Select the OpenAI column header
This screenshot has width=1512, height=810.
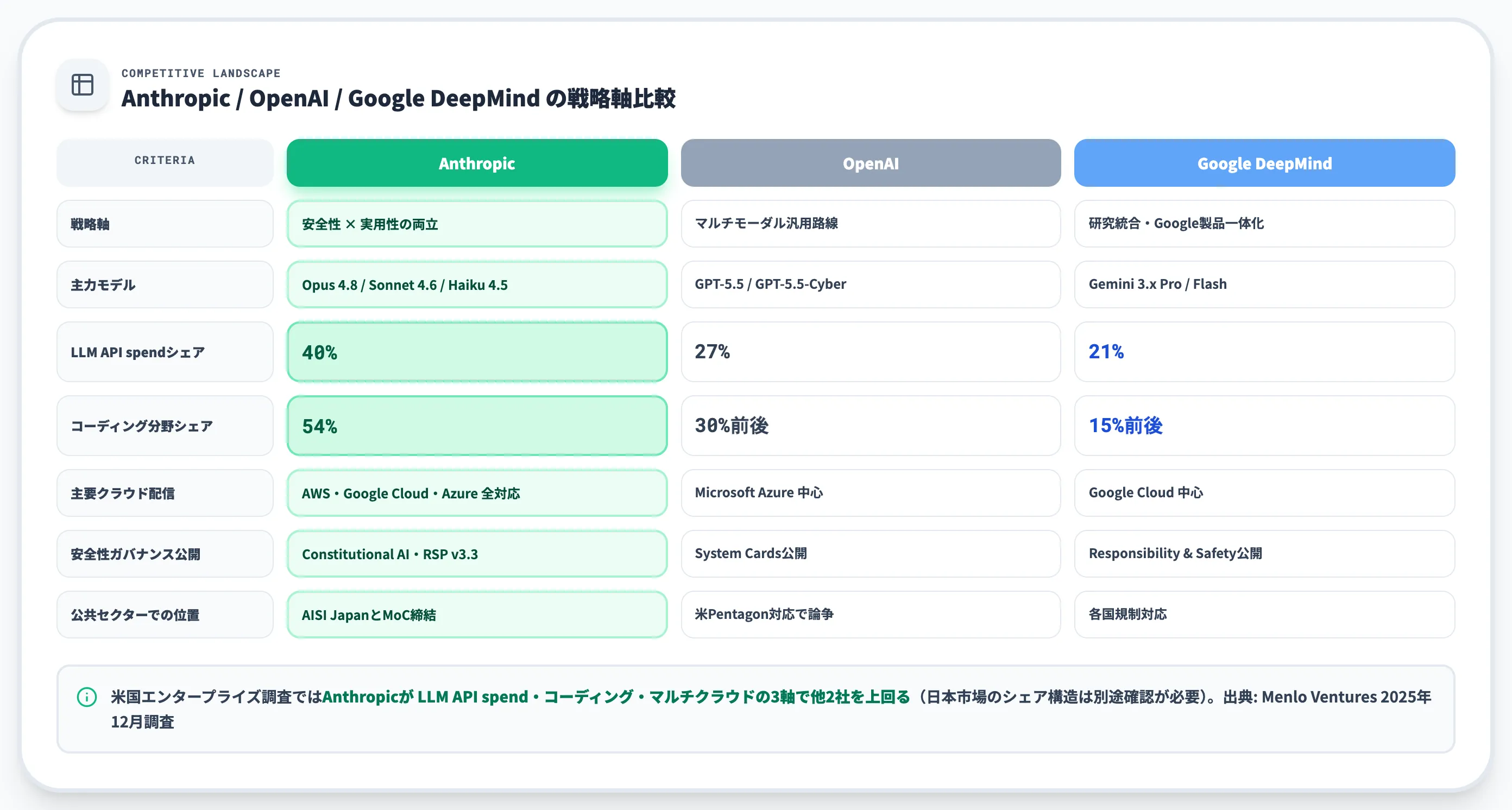[x=871, y=163]
